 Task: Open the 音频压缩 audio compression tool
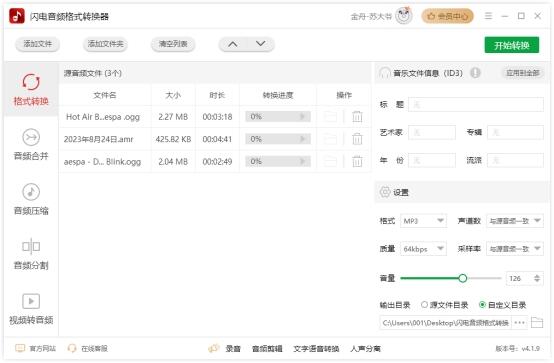tap(31, 199)
